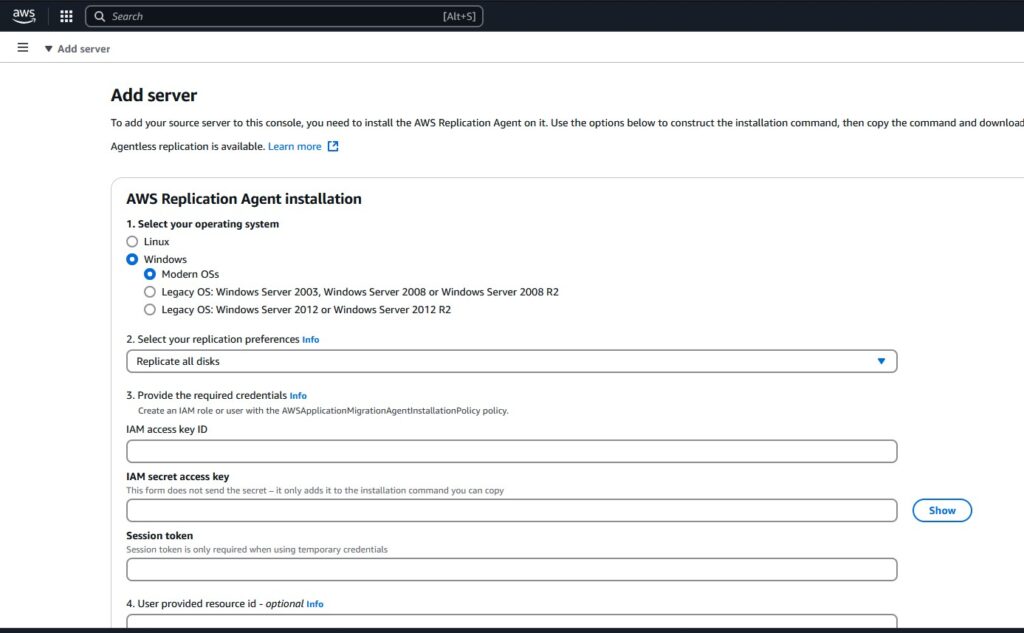Open the hamburger side navigation menu
Image resolution: width=1024 pixels, height=633 pixels.
tap(23, 48)
